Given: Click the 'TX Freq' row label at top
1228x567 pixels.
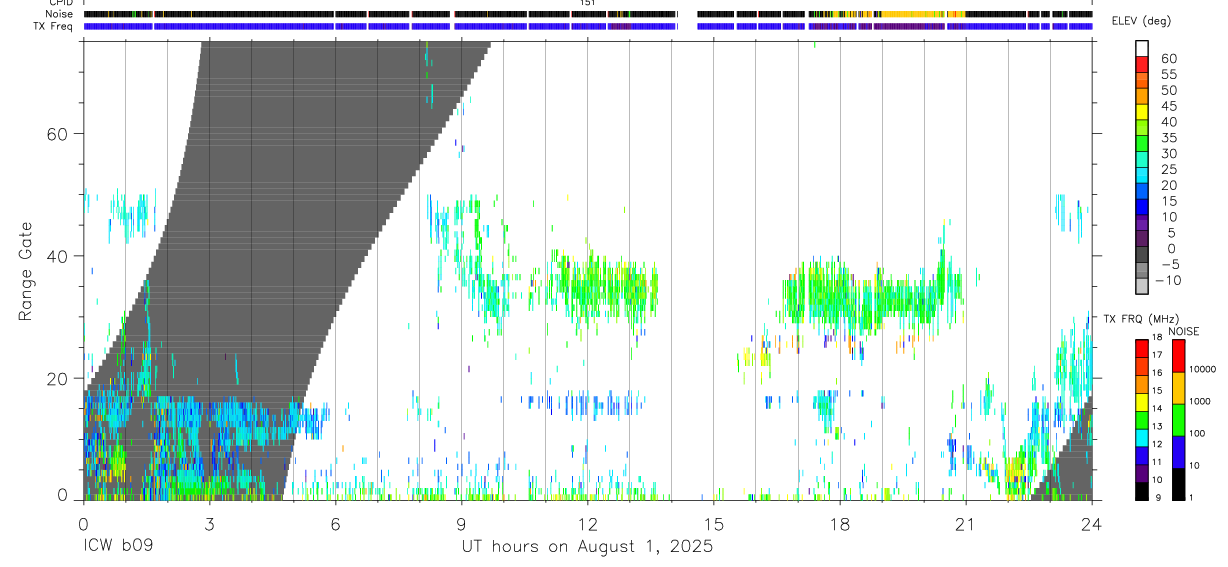Looking at the screenshot, I should tap(55, 26).
